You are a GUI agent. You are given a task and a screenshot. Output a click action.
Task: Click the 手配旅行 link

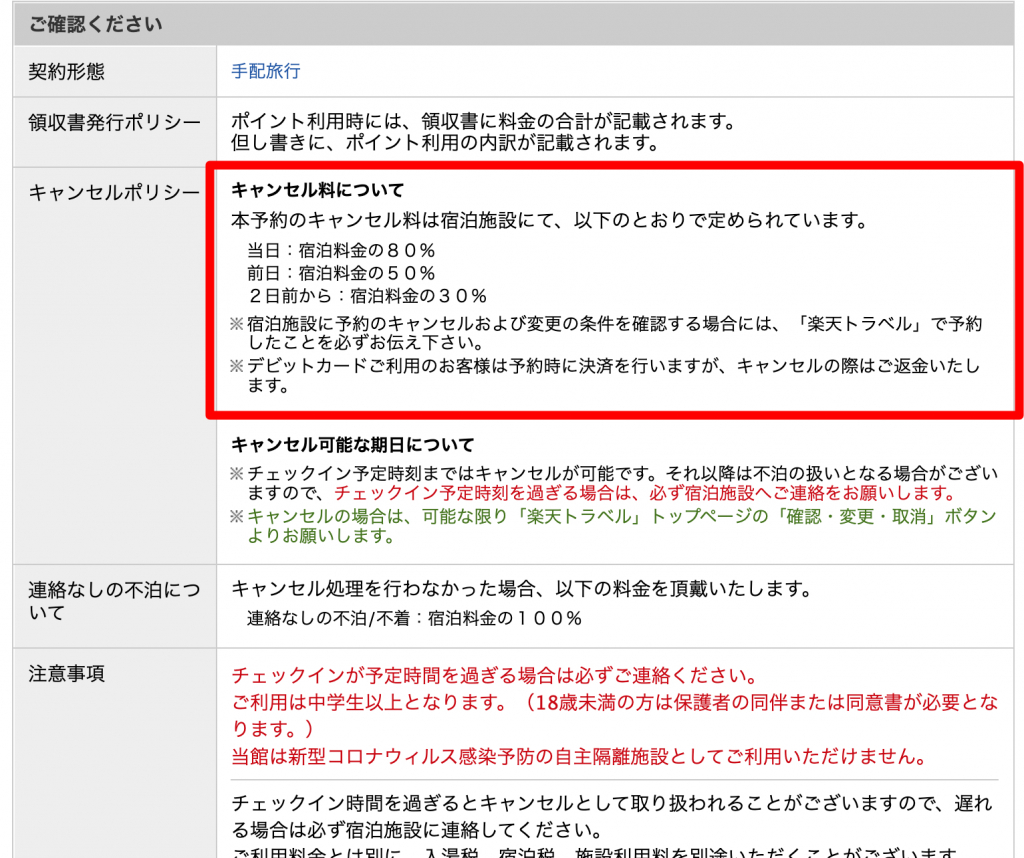point(265,71)
